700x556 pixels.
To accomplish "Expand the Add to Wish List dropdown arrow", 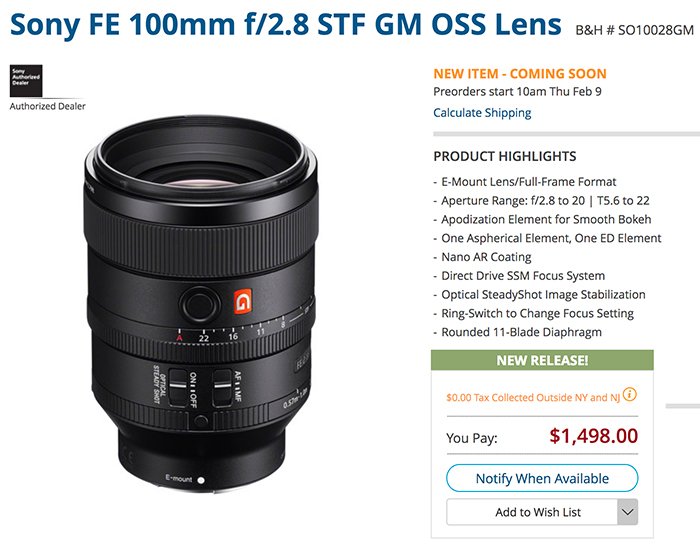I will (627, 513).
